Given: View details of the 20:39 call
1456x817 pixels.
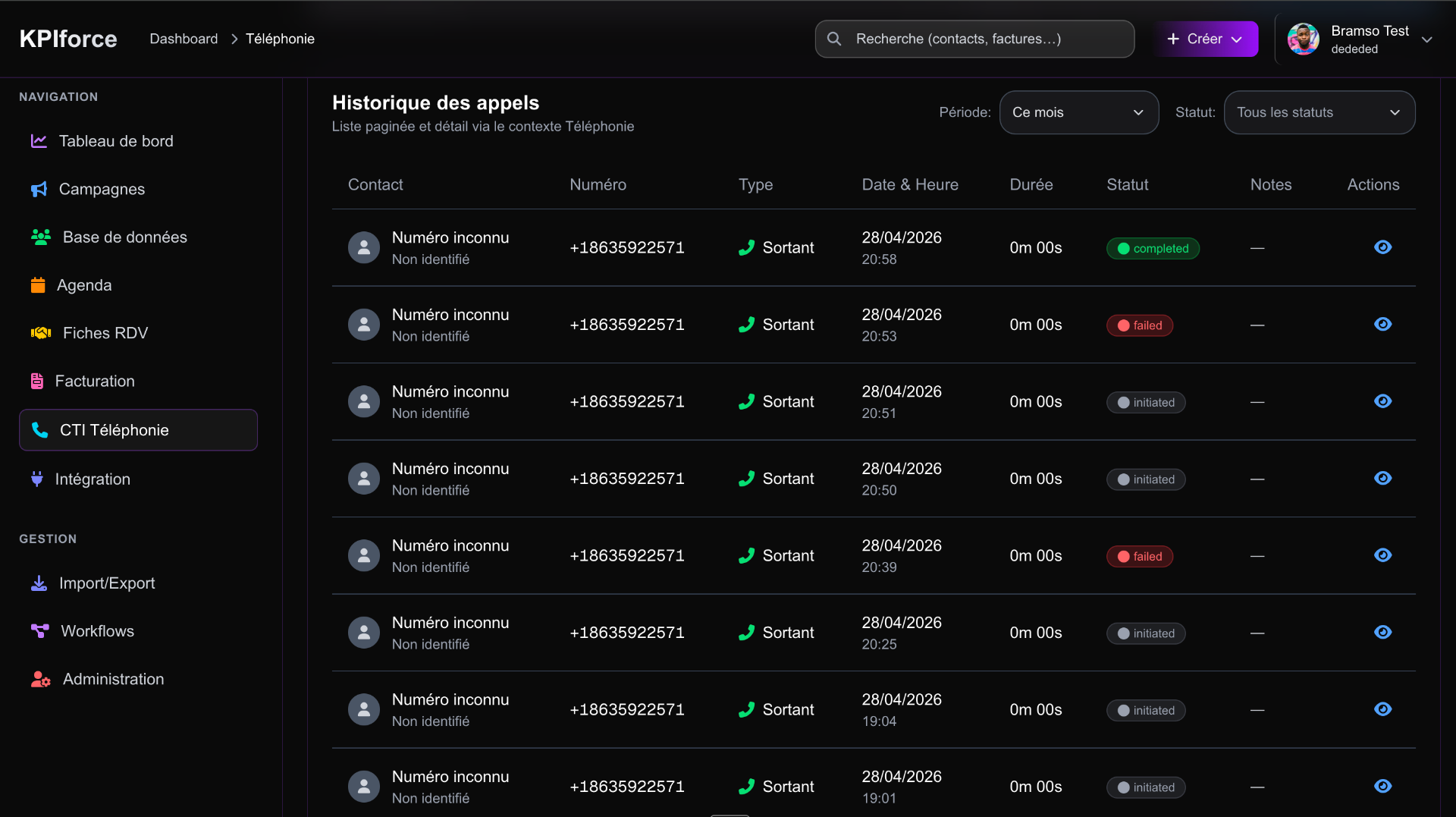Looking at the screenshot, I should (x=1382, y=555).
